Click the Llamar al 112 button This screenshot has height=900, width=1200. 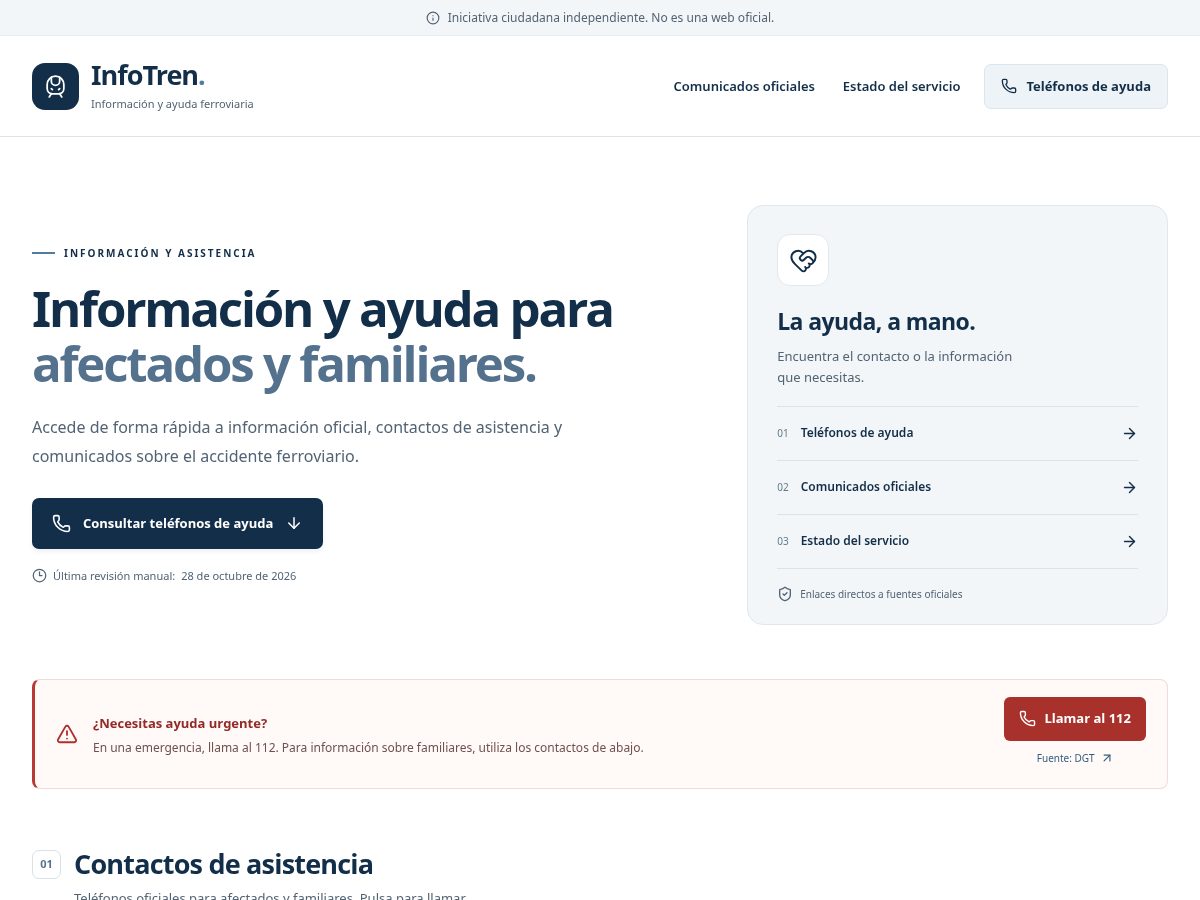pos(1075,719)
